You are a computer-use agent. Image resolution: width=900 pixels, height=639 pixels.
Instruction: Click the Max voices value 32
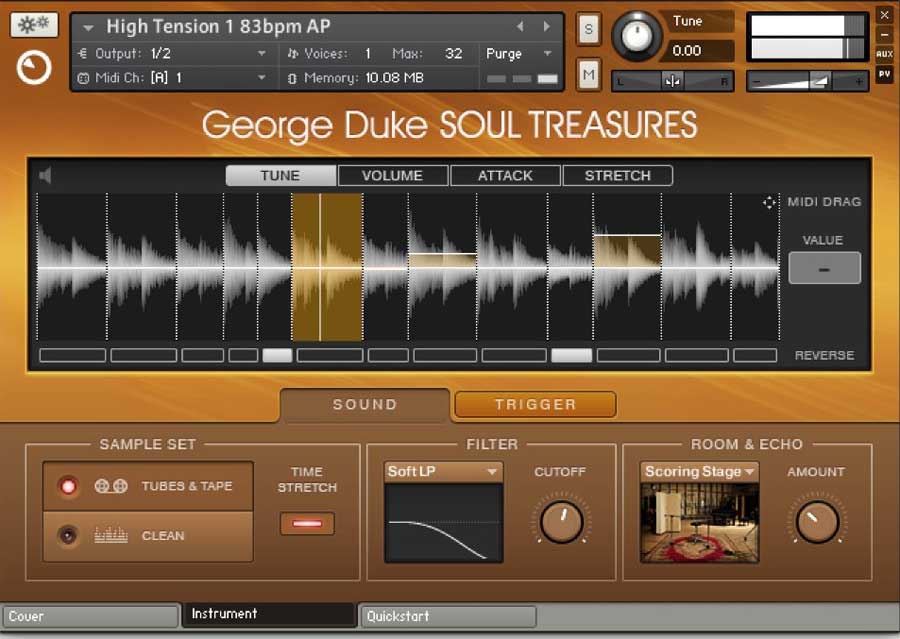click(x=453, y=53)
